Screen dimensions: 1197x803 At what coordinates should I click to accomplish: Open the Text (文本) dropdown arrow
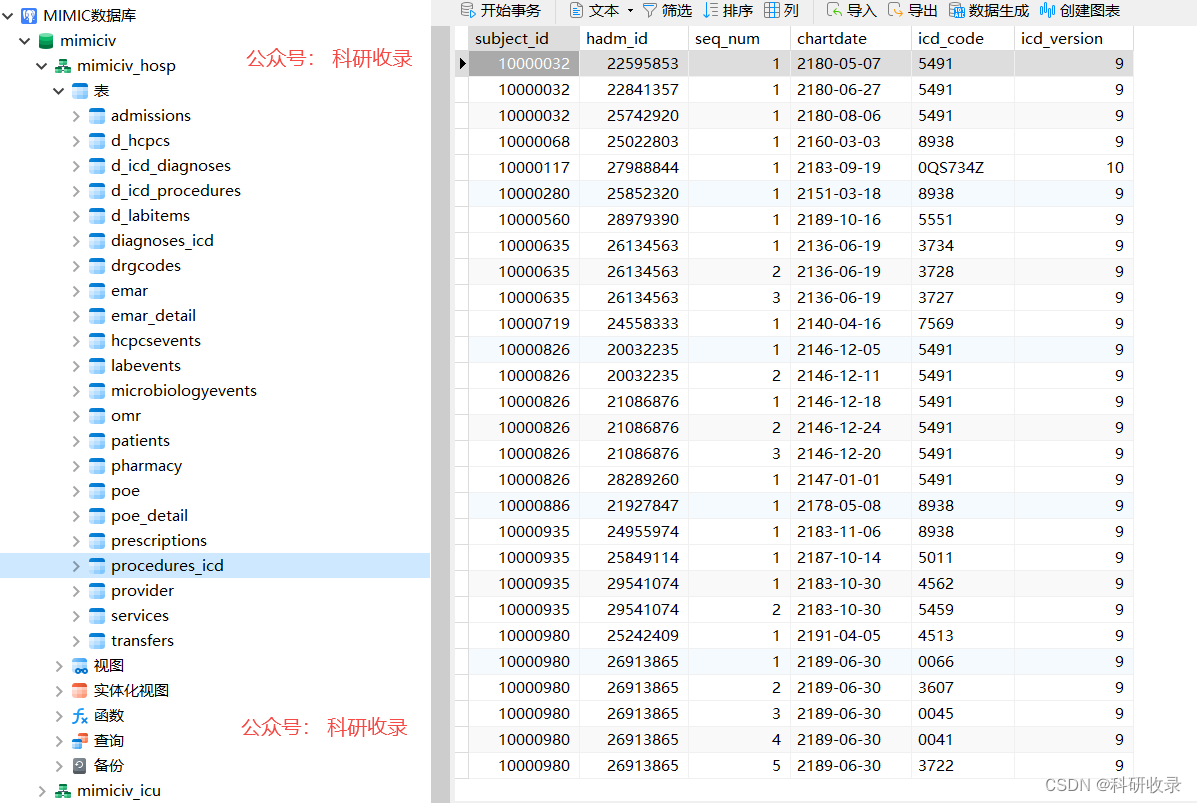(631, 11)
